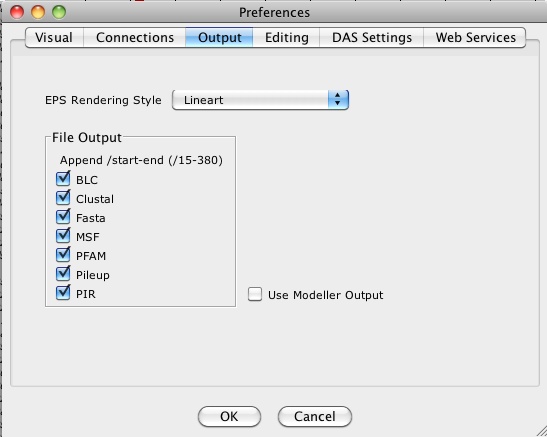The image size is (547, 437).
Task: Open the EPS Rendering Style dropdown
Action: tap(260, 100)
